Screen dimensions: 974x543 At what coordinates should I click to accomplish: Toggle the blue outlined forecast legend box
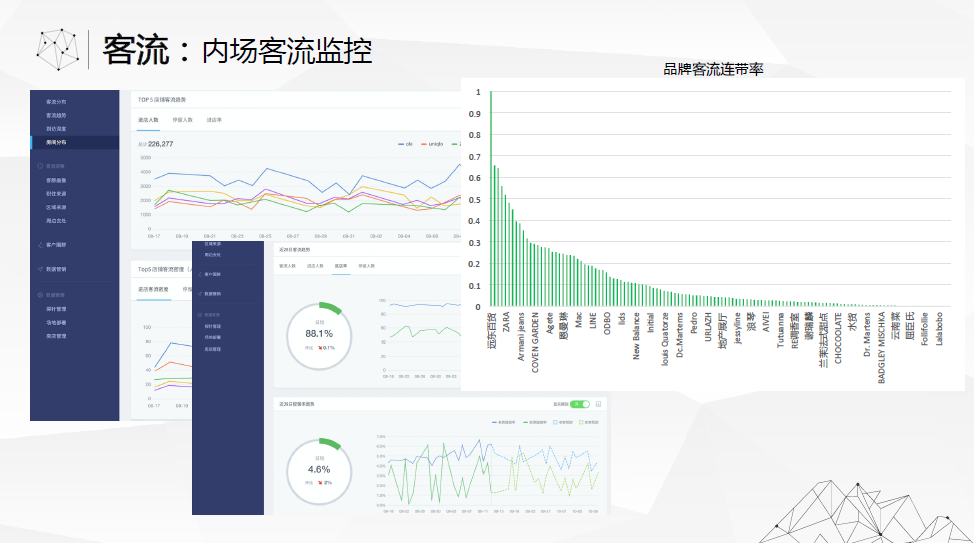point(555,422)
